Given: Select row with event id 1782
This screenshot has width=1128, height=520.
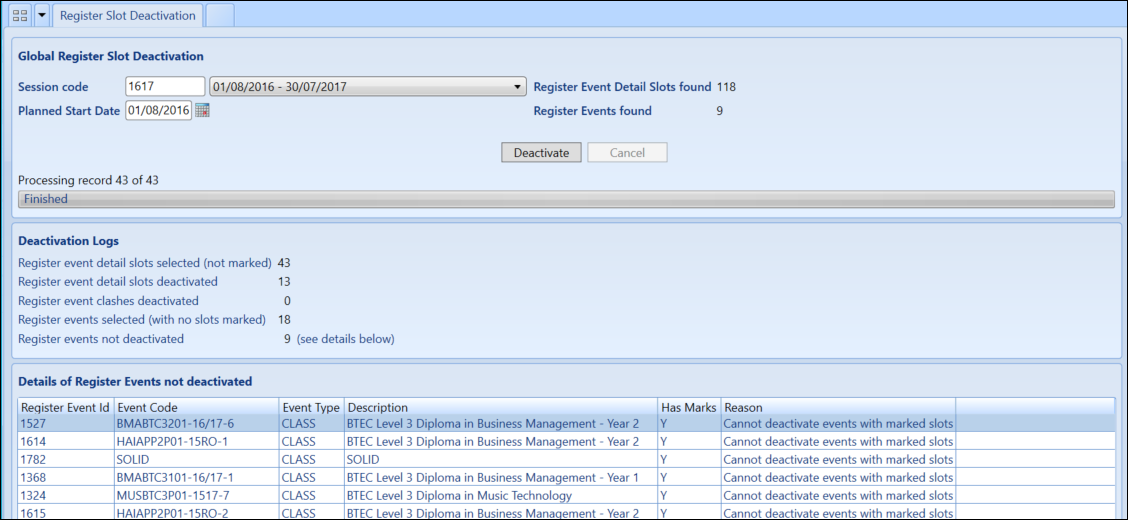Looking at the screenshot, I should pyautogui.click(x=566, y=460).
